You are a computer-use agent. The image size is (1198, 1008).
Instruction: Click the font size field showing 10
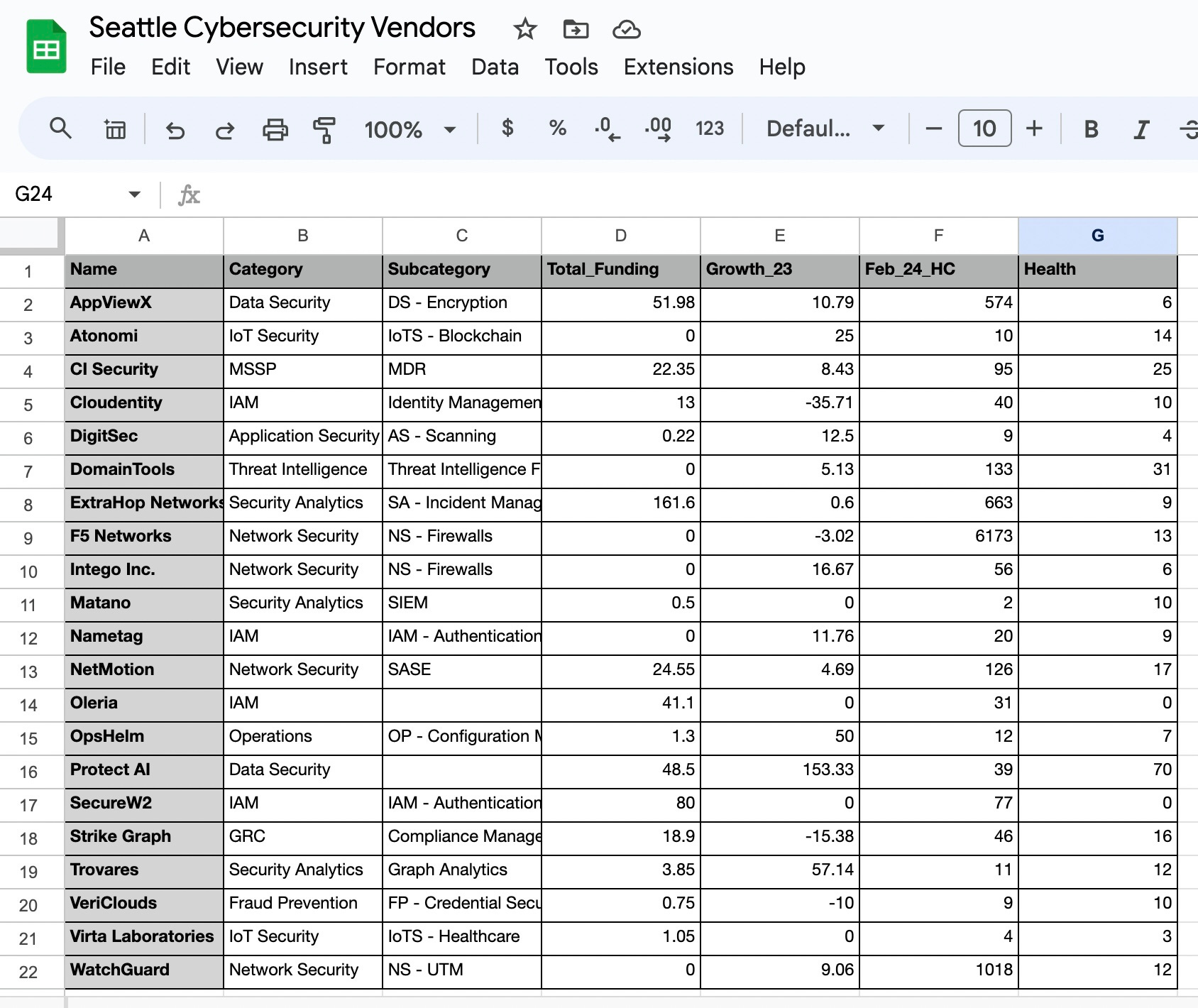pos(984,128)
